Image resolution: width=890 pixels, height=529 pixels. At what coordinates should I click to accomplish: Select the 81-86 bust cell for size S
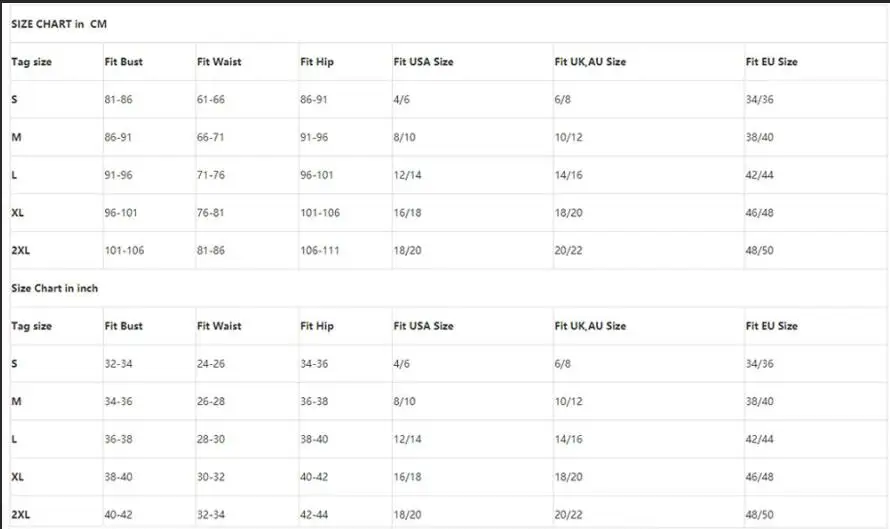tap(118, 100)
